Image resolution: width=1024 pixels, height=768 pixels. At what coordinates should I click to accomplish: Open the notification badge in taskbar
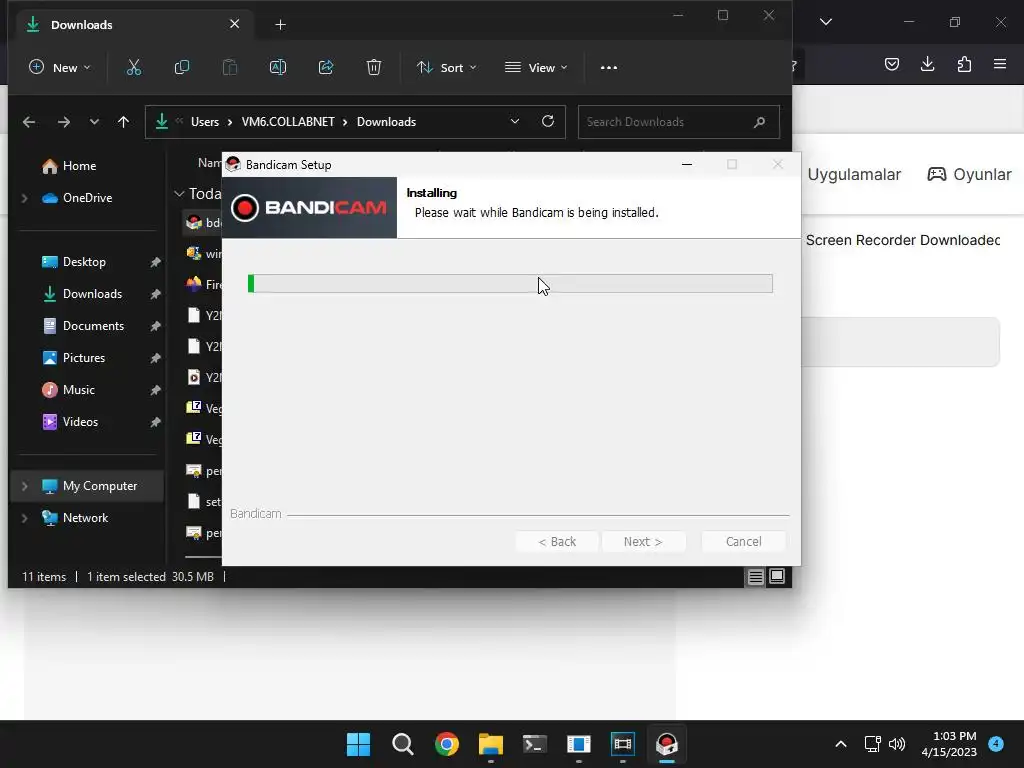tap(995, 744)
